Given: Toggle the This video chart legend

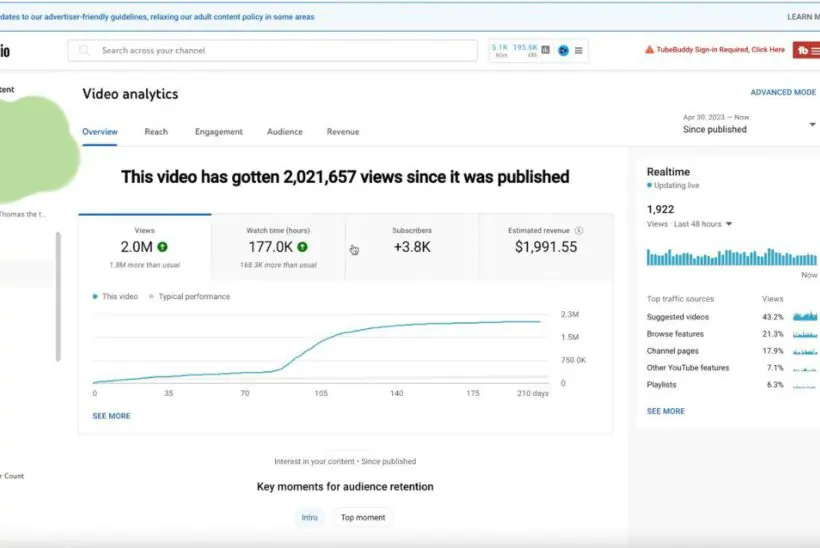Looking at the screenshot, I should (115, 297).
